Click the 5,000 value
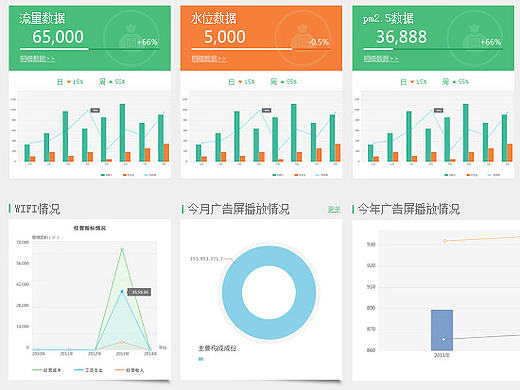Viewport: 520px width, 390px height. pyautogui.click(x=225, y=37)
